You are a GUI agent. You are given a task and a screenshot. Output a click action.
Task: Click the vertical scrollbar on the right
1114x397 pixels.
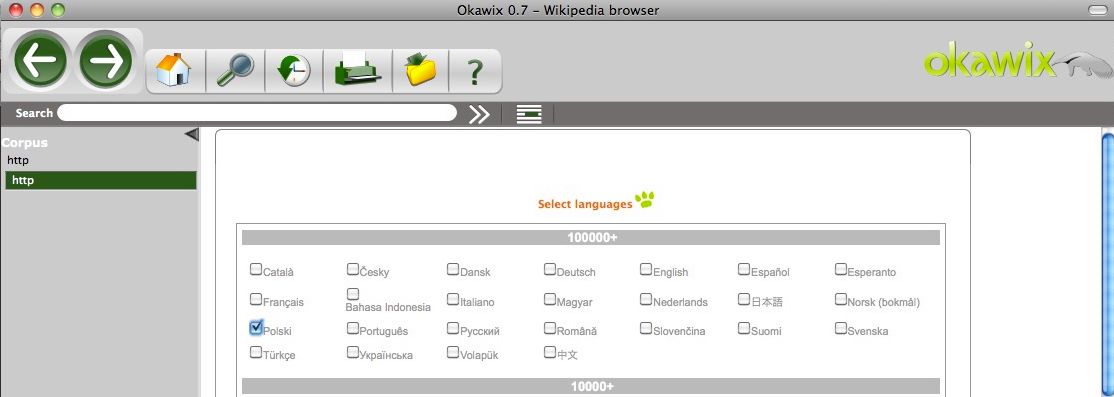[1107, 263]
